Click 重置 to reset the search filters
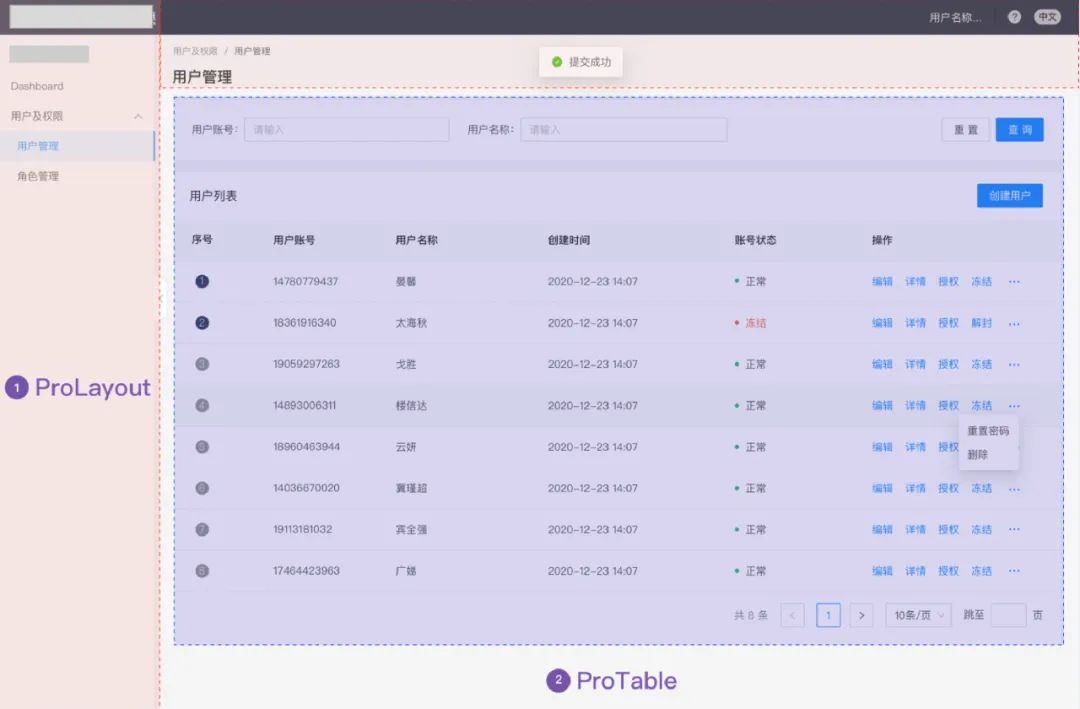Viewport: 1080px width, 709px height. tap(964, 129)
